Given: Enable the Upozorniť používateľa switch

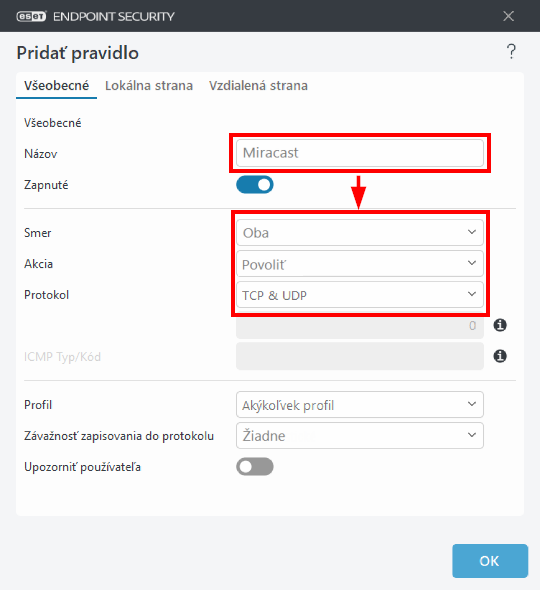Looking at the screenshot, I should coord(255,467).
